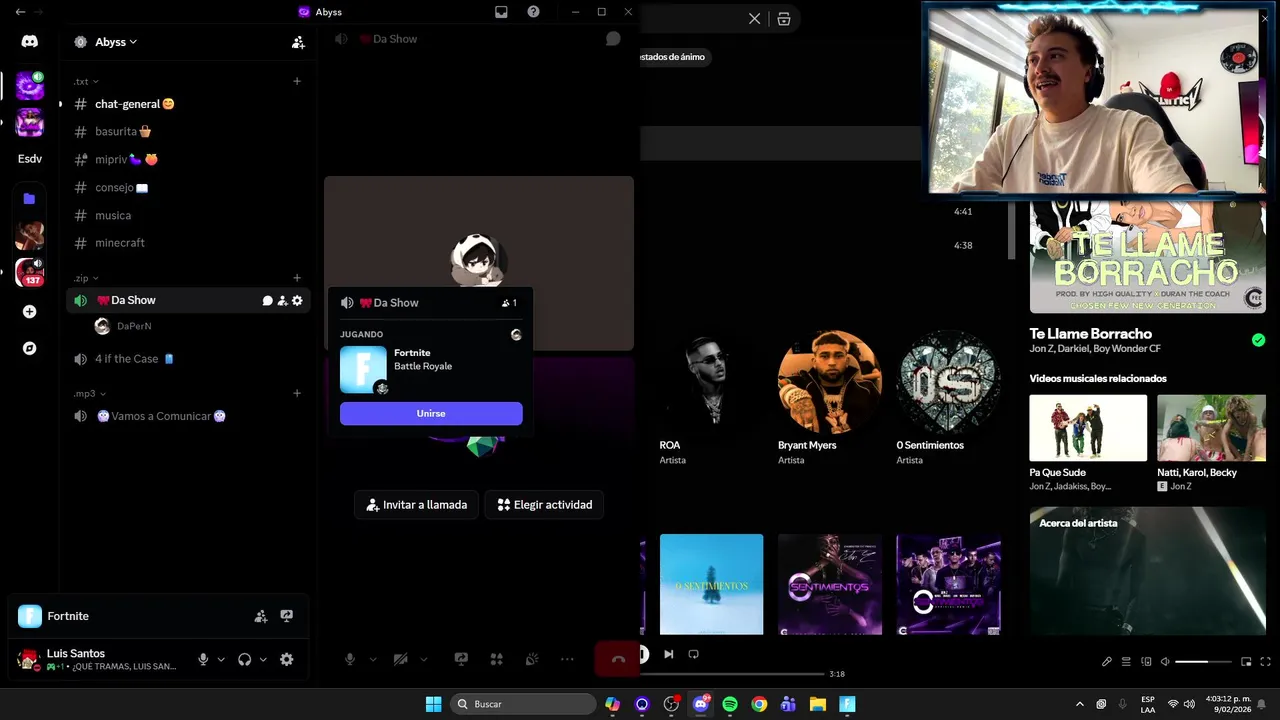Go back with the Discord back arrow
The height and width of the screenshot is (720, 1280).
point(20,12)
